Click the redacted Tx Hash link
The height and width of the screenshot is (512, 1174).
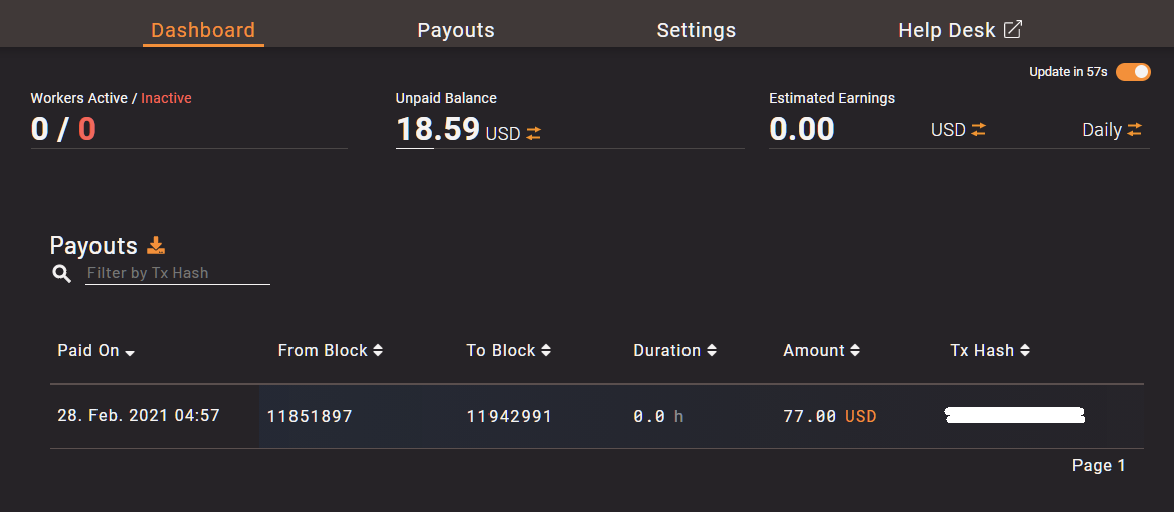1015,415
